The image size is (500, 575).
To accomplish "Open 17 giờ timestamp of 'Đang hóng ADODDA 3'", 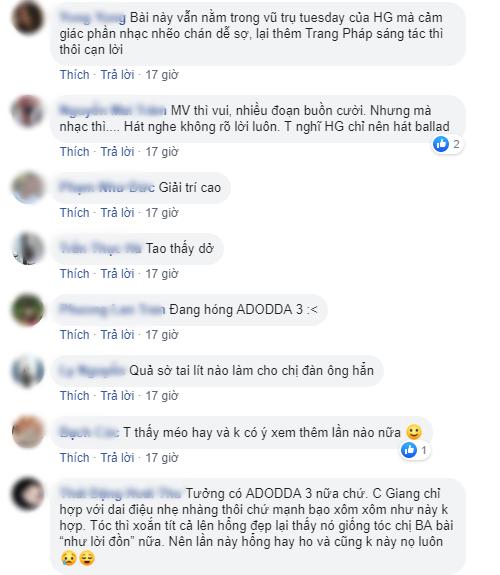I will pos(162,335).
